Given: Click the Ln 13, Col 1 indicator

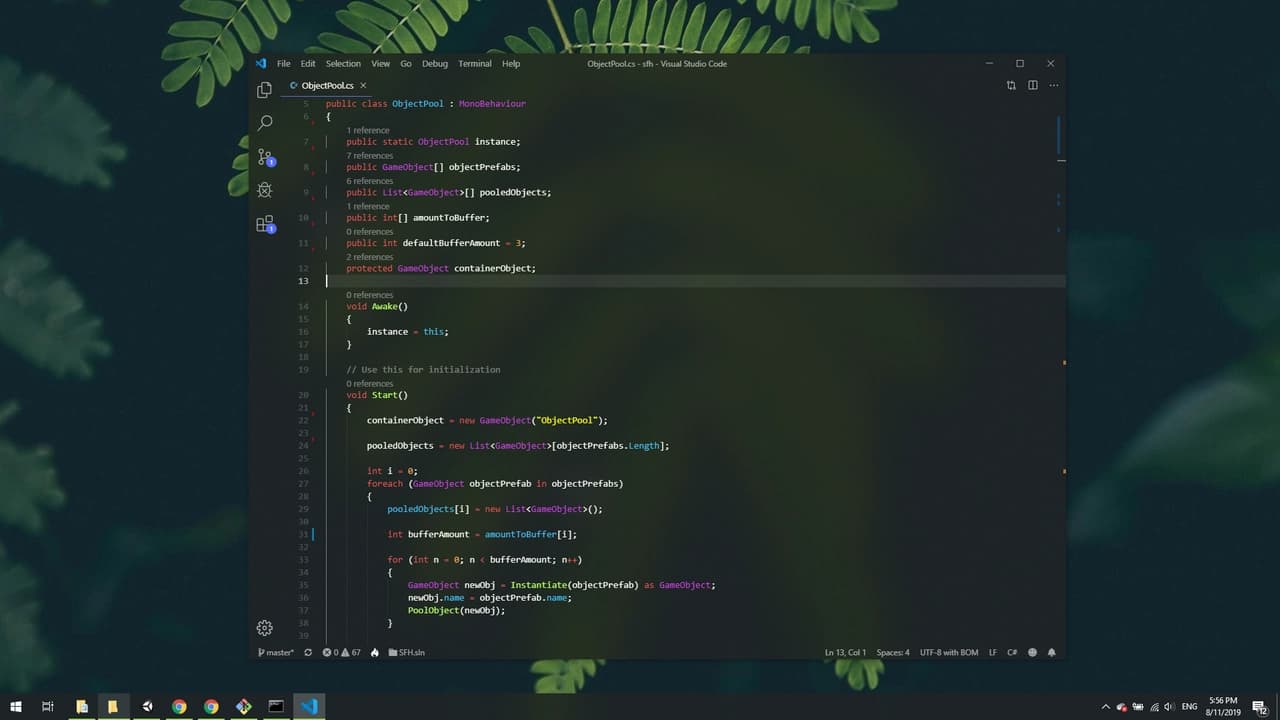Looking at the screenshot, I should coord(845,652).
